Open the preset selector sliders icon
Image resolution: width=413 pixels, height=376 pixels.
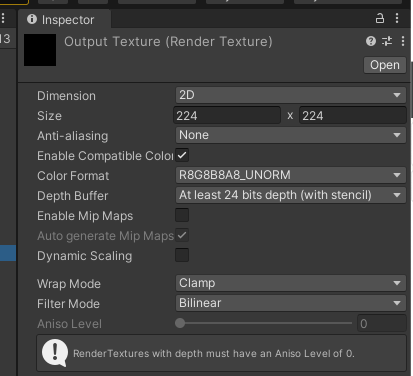coord(387,41)
